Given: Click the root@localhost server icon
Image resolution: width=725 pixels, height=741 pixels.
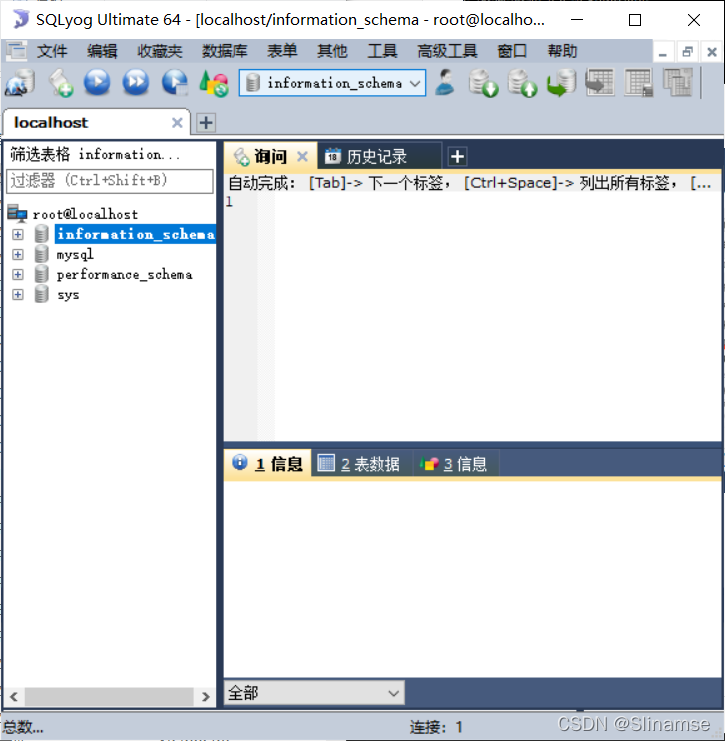Looking at the screenshot, I should (17, 214).
